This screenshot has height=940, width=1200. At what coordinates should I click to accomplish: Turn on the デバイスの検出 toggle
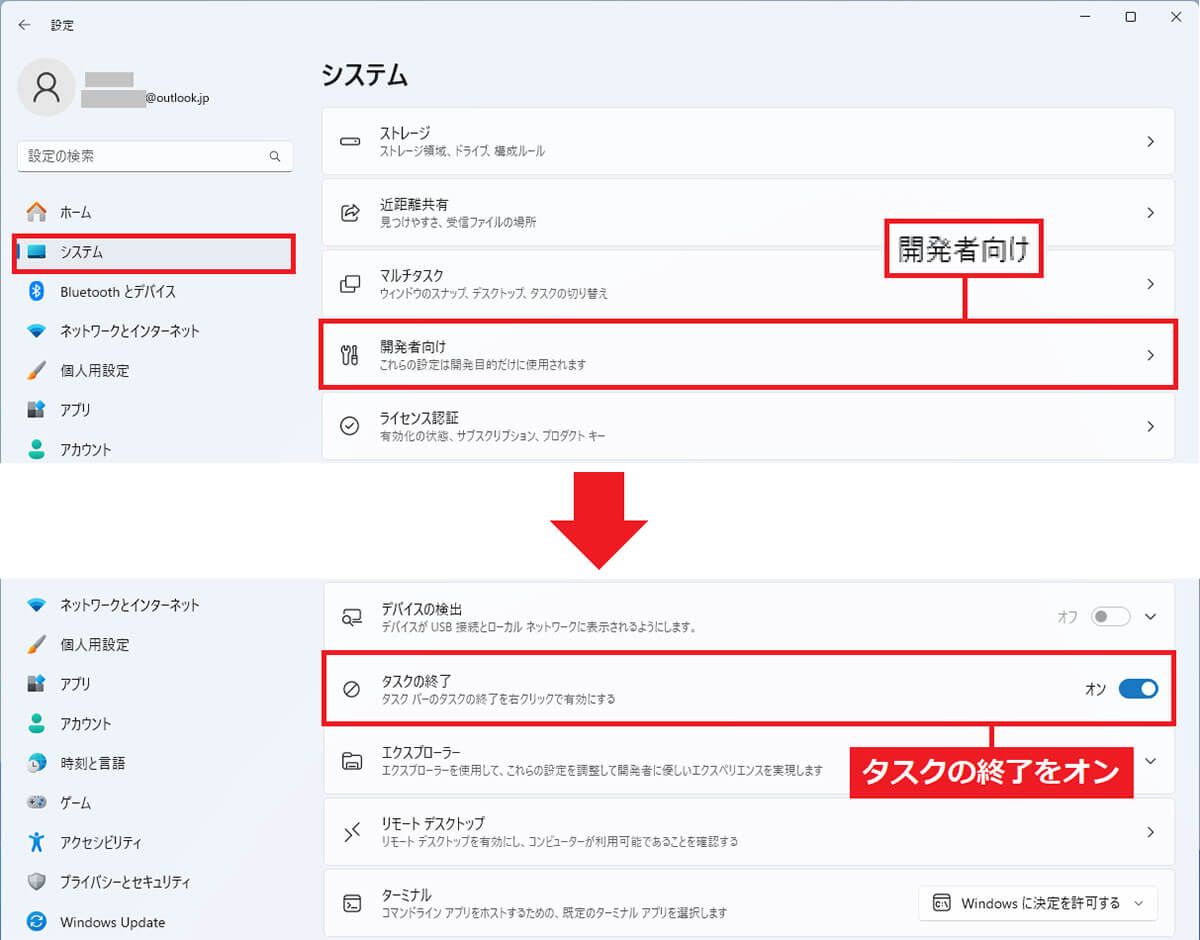pyautogui.click(x=1111, y=617)
